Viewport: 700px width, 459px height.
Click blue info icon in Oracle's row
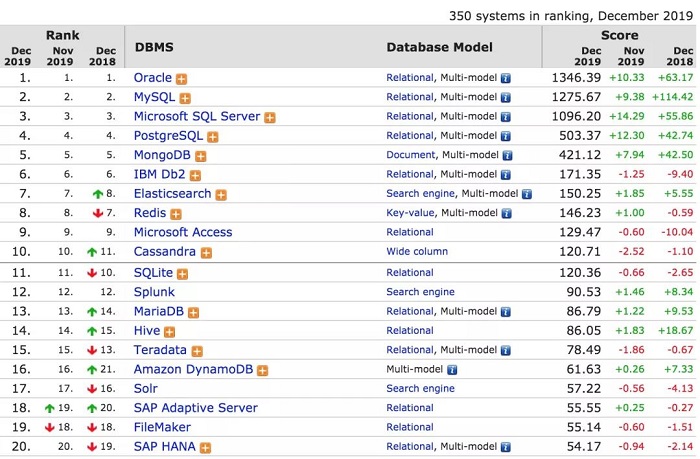[x=506, y=78]
